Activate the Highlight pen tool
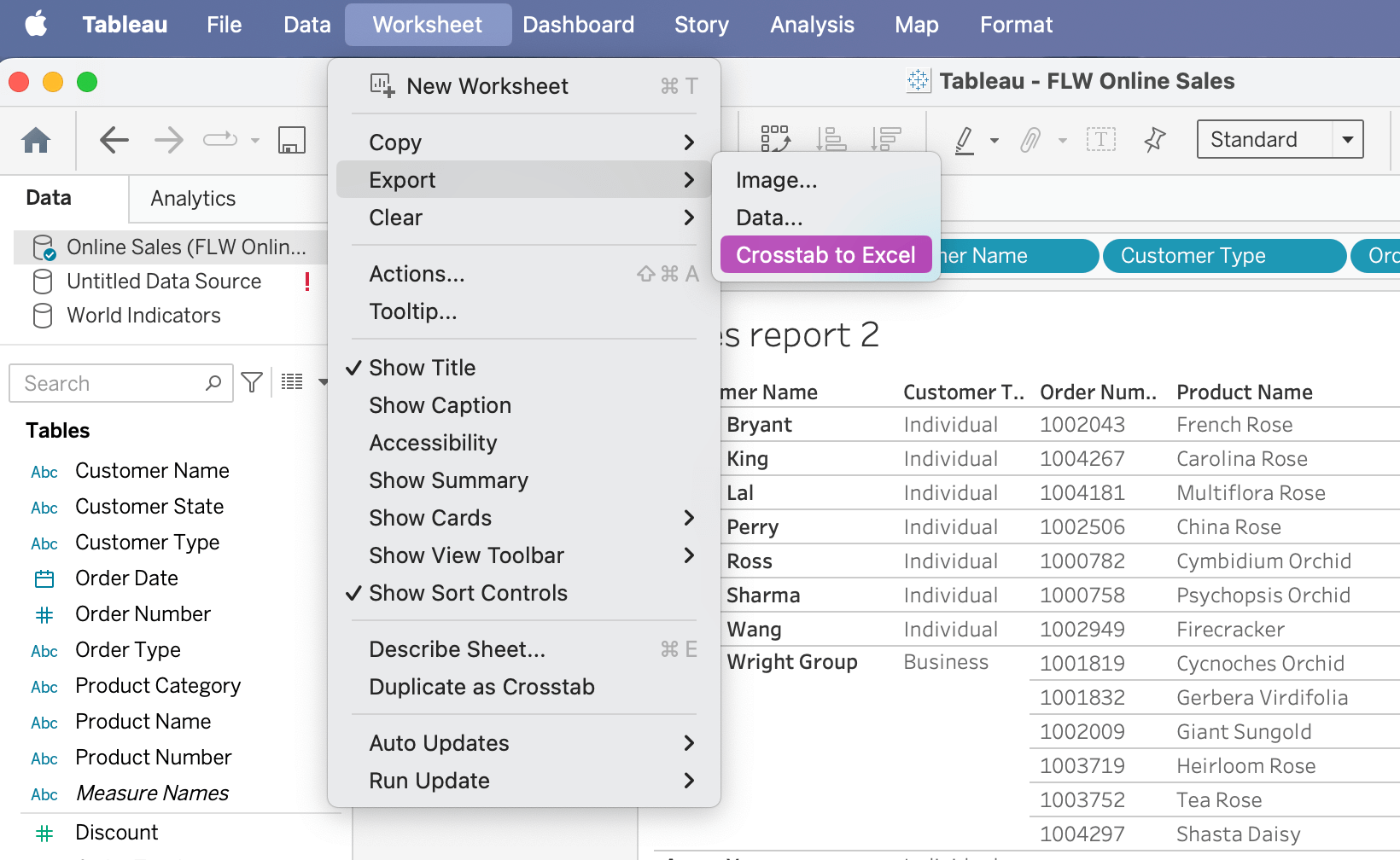Image resolution: width=1400 pixels, height=860 pixels. 963,139
